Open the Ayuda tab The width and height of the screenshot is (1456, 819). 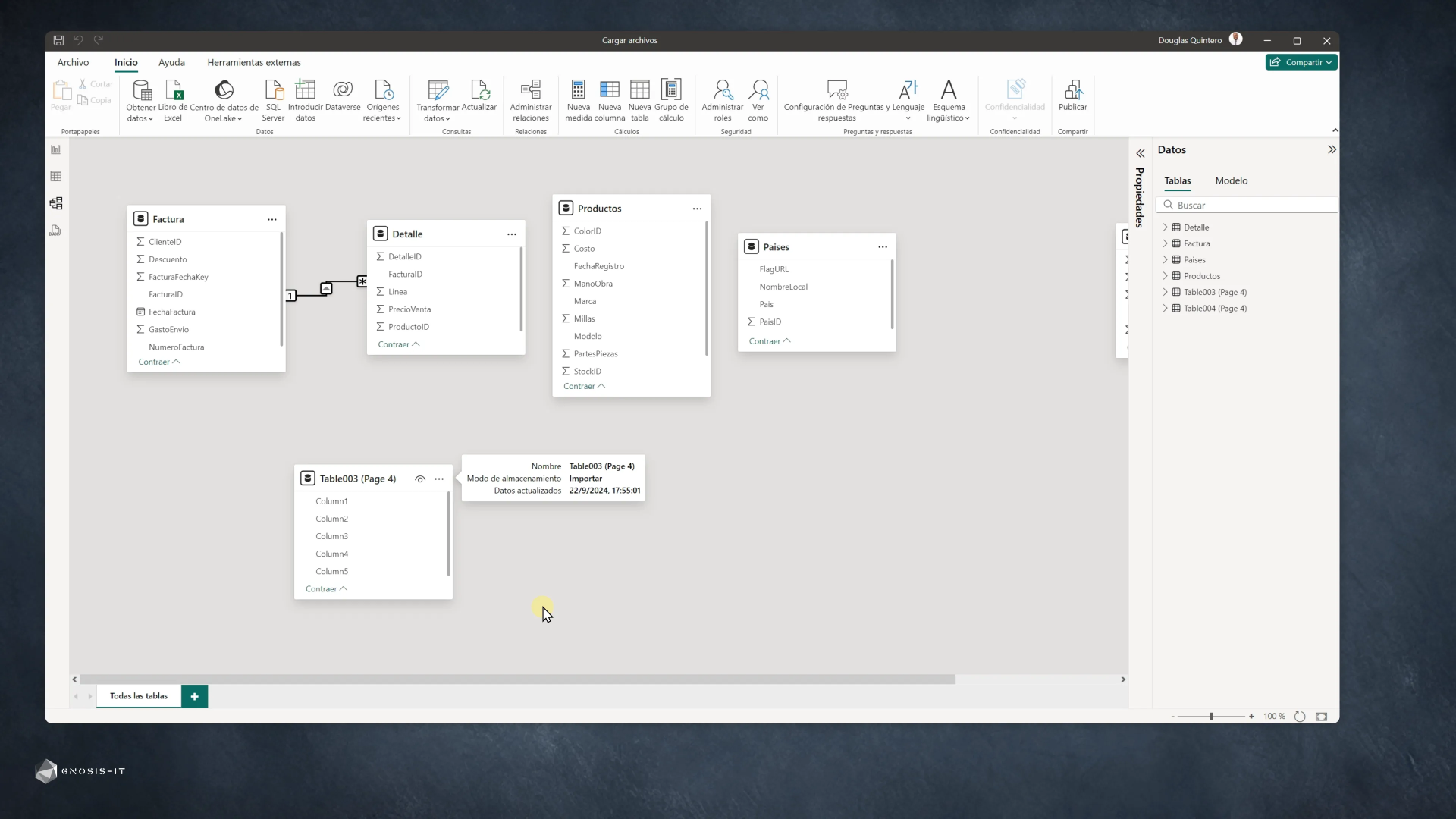[171, 62]
